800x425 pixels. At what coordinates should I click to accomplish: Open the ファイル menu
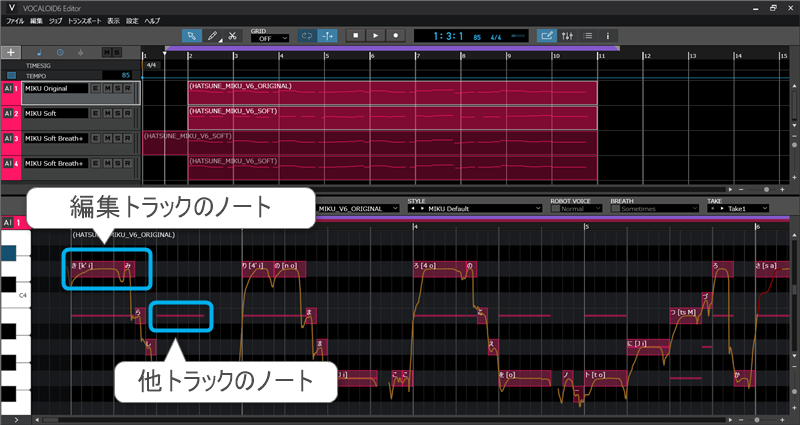point(15,21)
